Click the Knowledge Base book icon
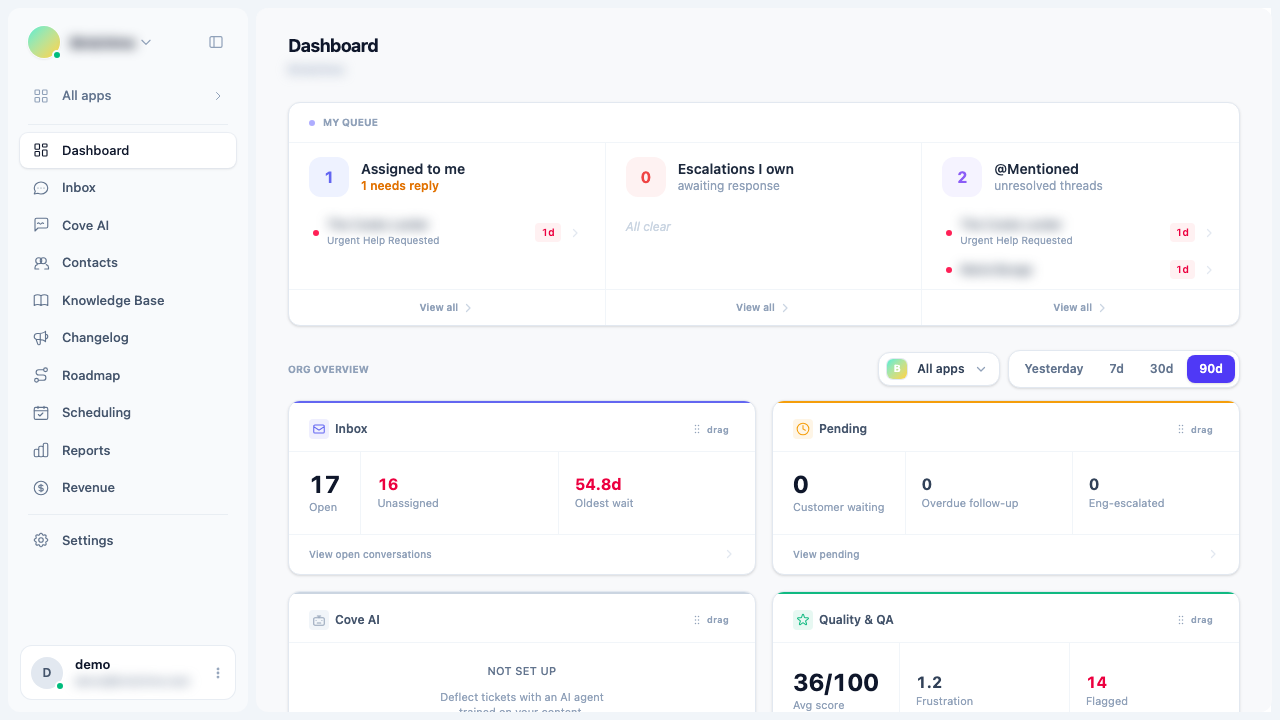Viewport: 1280px width, 720px height. pos(41,300)
